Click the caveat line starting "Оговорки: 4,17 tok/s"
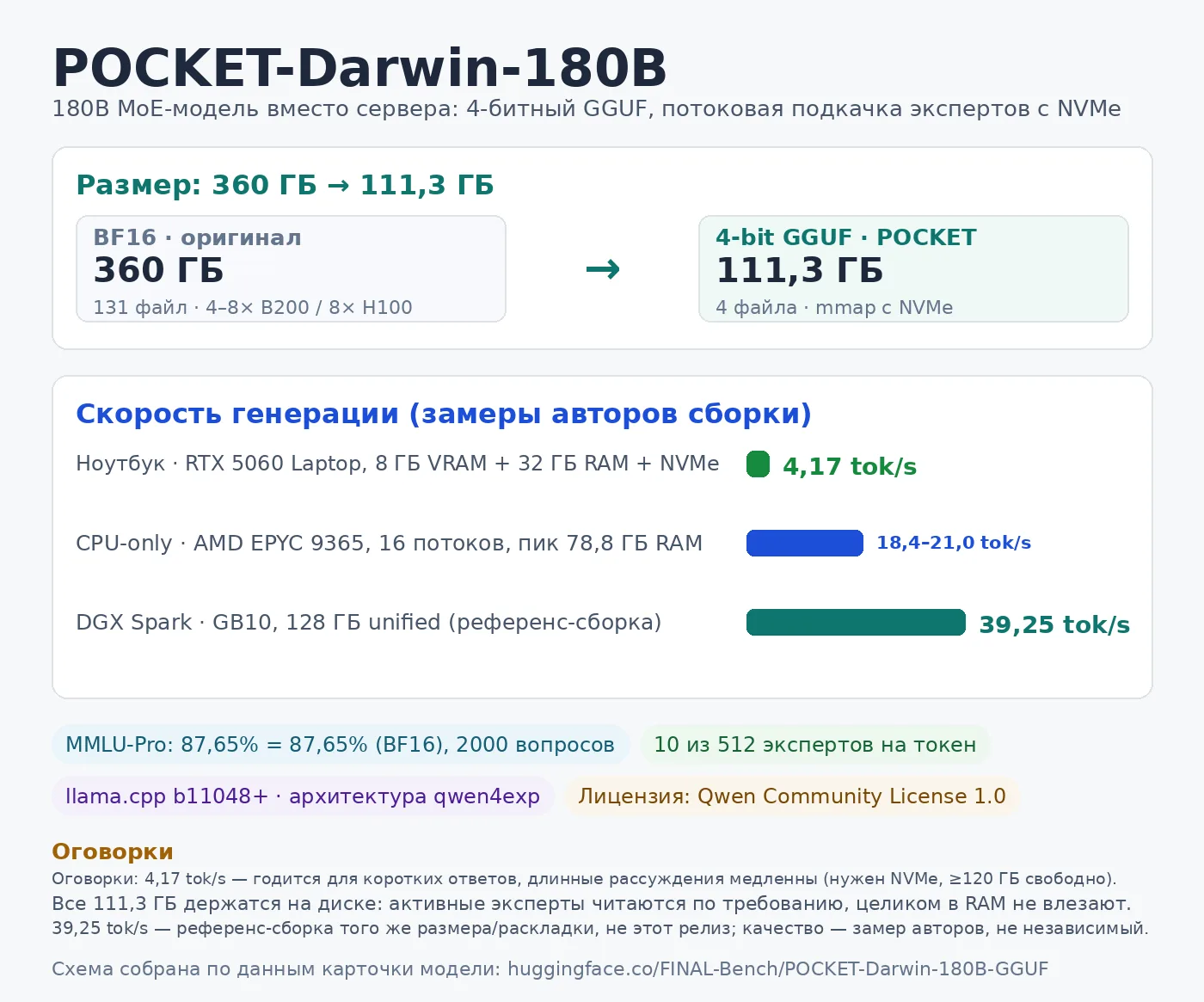This screenshot has width=1204, height=1002. click(x=584, y=879)
